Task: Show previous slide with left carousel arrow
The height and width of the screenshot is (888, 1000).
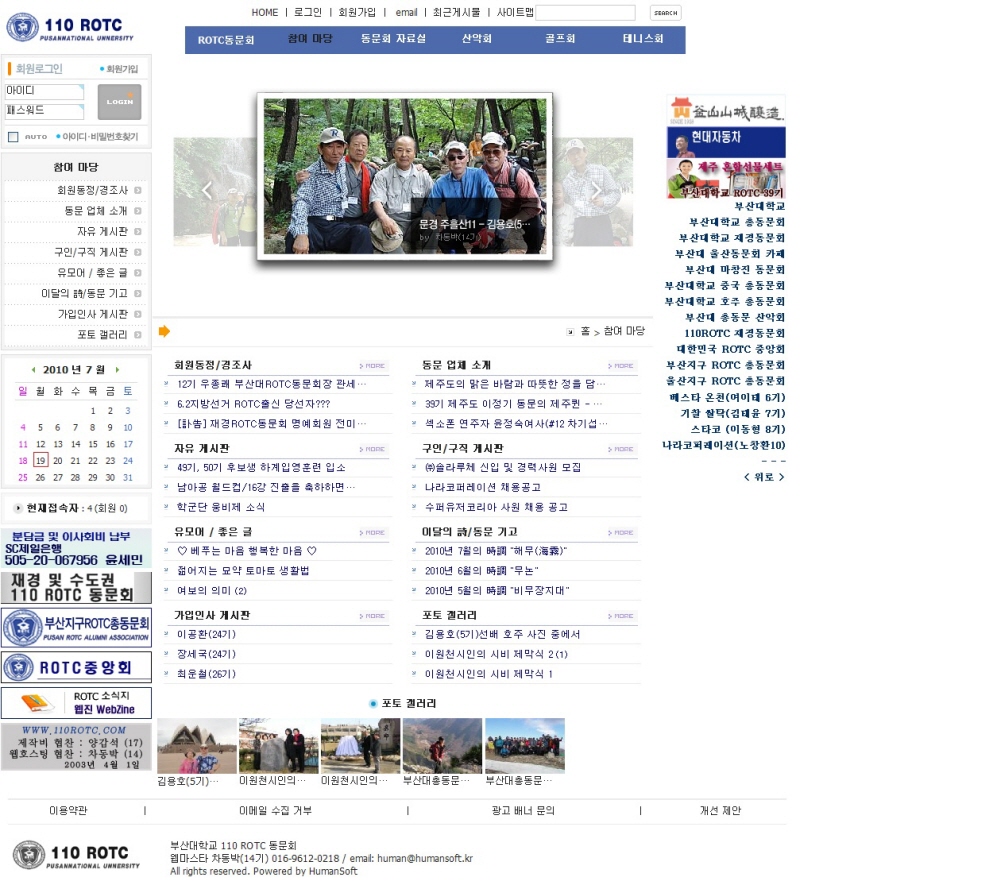Action: [x=207, y=191]
